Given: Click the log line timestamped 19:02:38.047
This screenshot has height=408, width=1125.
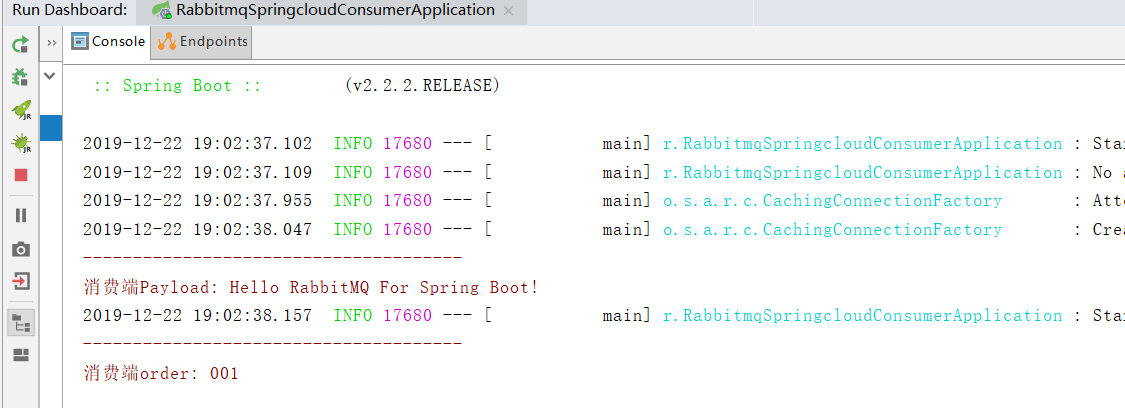Looking at the screenshot, I should click(603, 229).
